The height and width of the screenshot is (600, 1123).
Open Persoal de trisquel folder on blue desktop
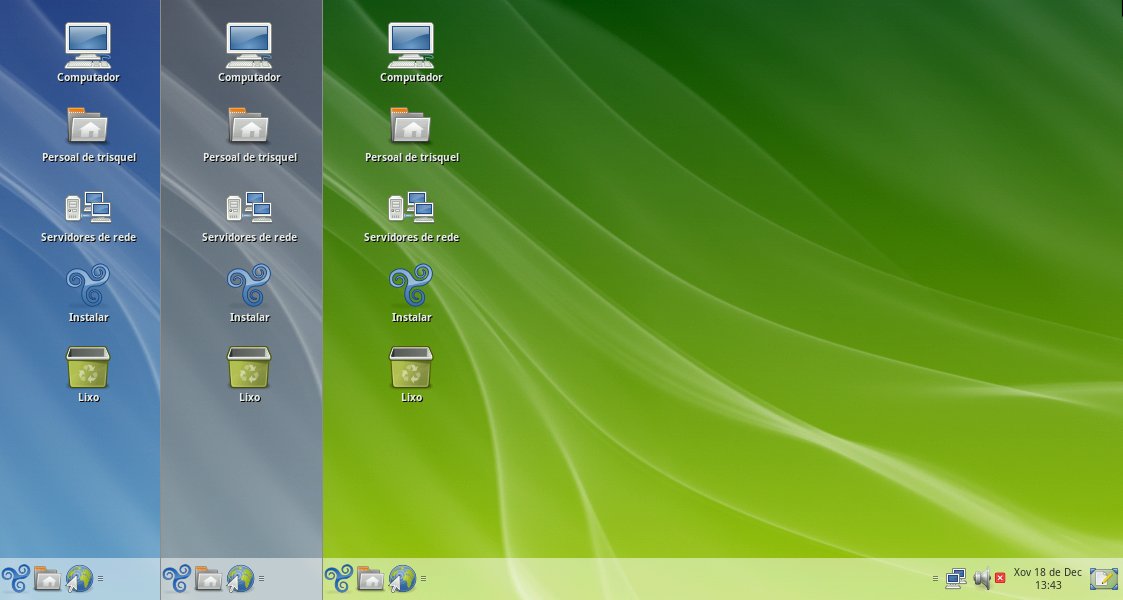tap(88, 125)
